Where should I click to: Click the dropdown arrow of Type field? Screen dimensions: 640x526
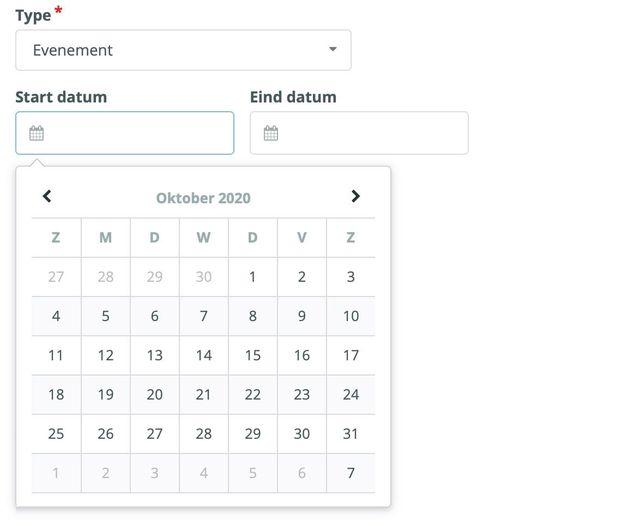pyautogui.click(x=333, y=49)
